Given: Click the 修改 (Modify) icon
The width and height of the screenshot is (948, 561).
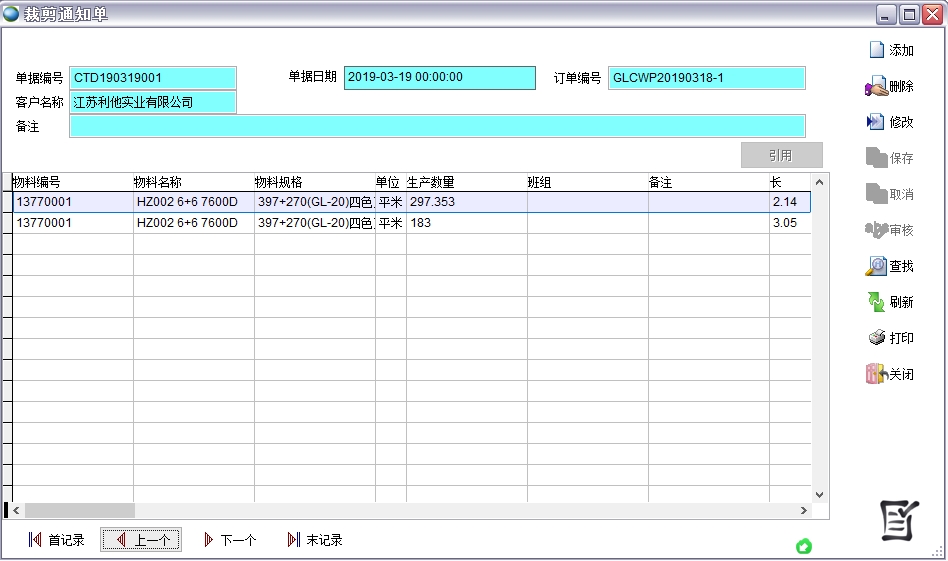Looking at the screenshot, I should point(876,122).
